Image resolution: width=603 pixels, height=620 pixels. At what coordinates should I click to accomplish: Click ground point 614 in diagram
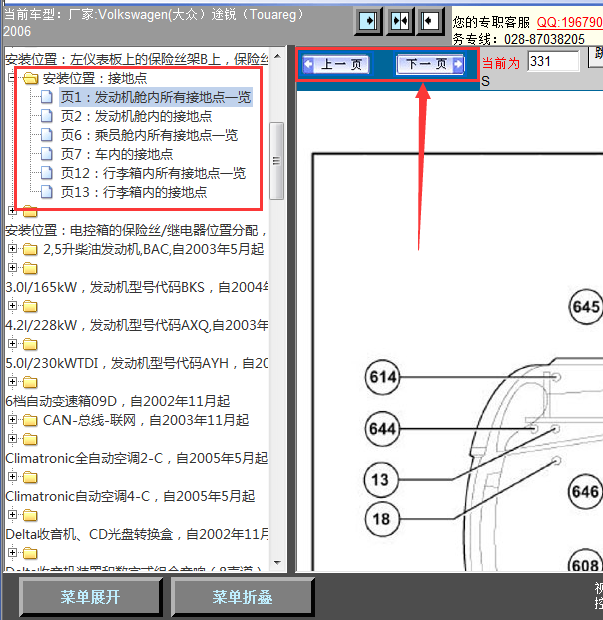click(x=382, y=377)
